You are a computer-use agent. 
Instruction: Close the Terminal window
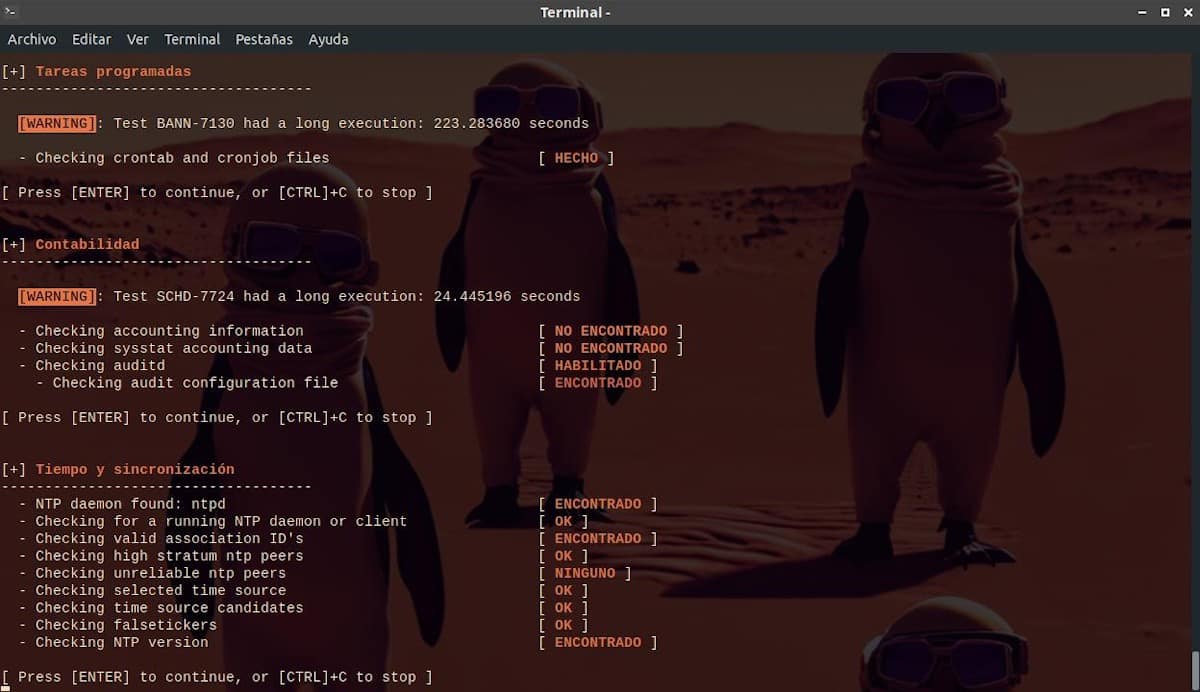click(1187, 12)
